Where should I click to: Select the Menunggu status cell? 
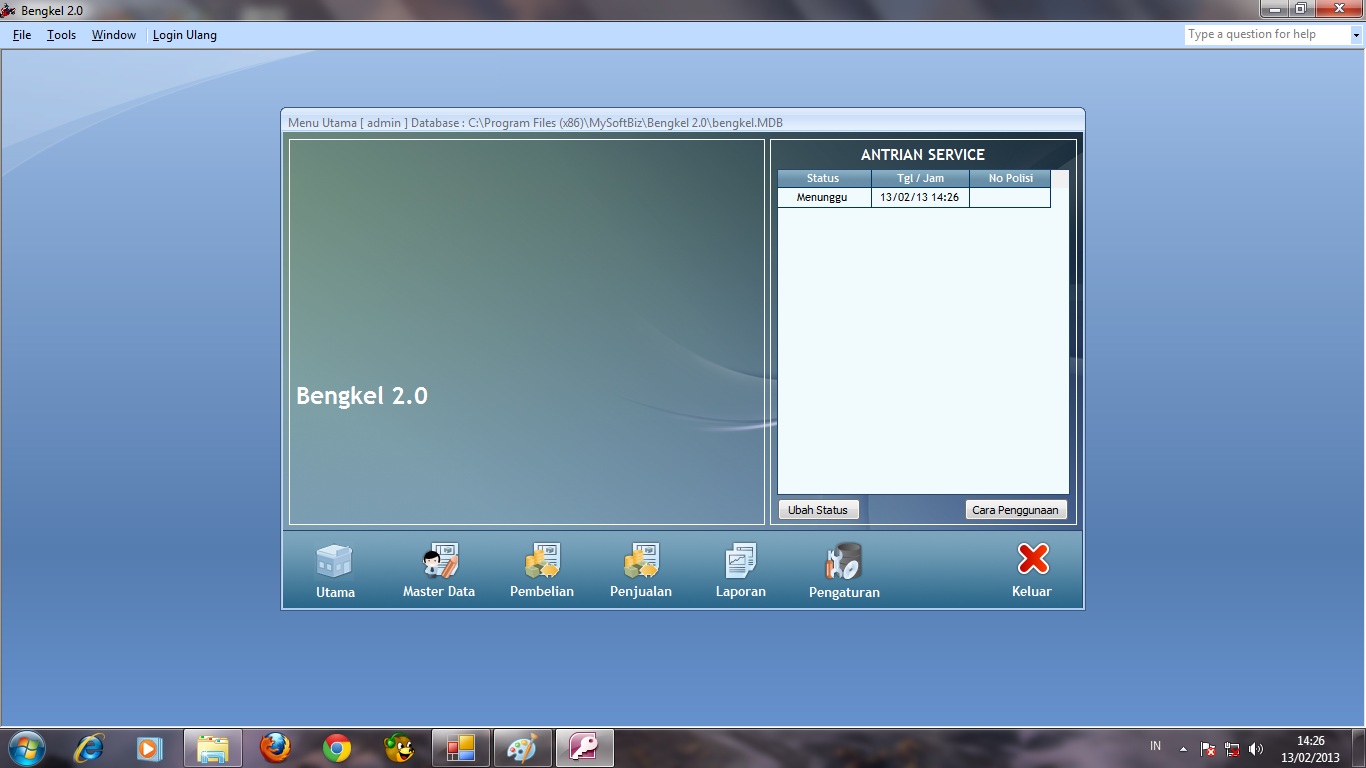824,198
